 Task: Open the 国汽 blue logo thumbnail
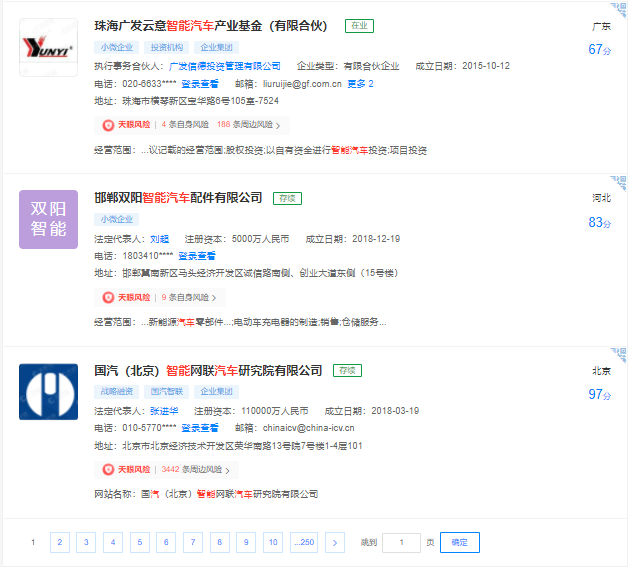click(48, 392)
